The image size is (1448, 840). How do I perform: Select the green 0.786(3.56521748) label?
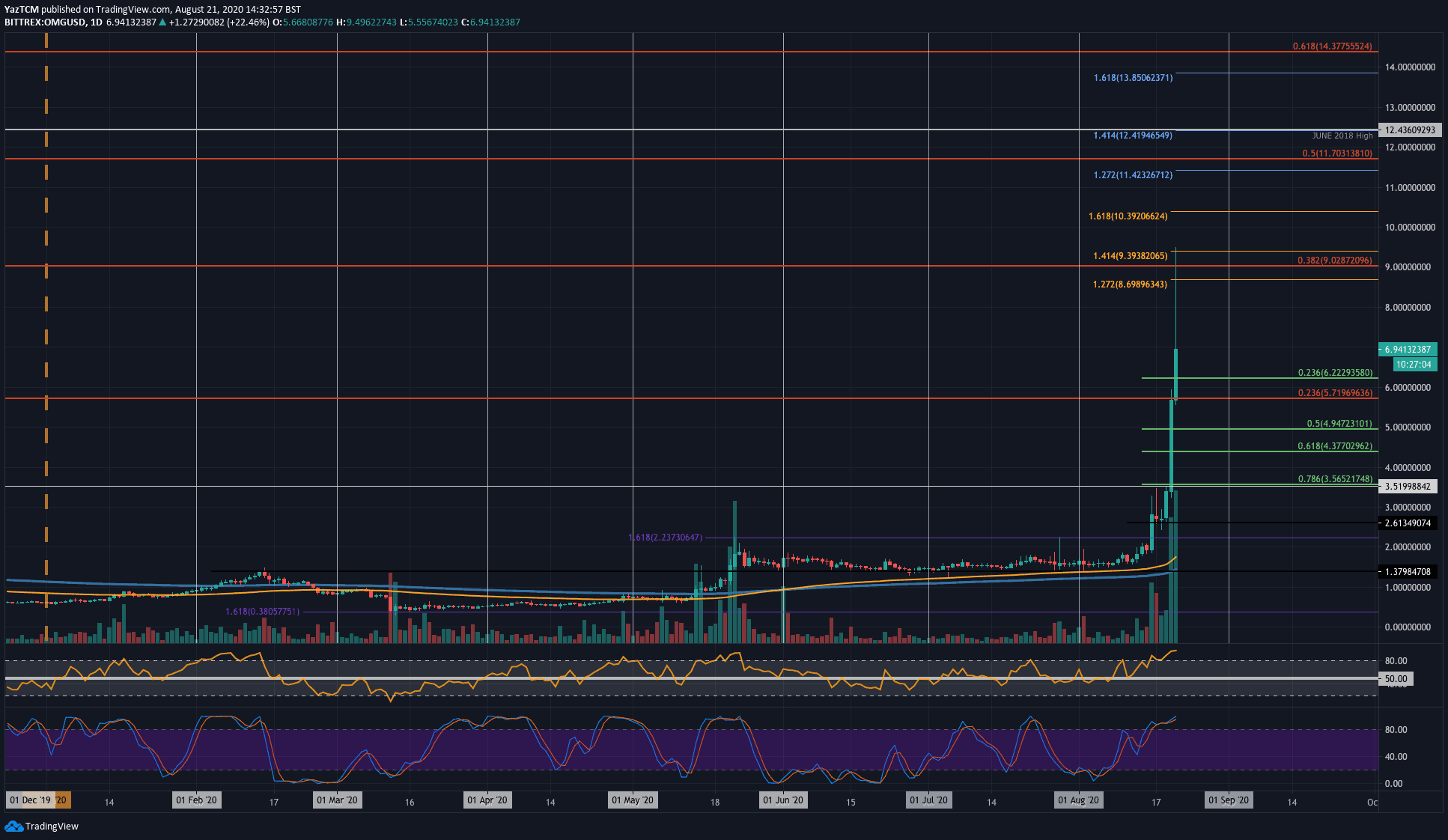point(1335,479)
